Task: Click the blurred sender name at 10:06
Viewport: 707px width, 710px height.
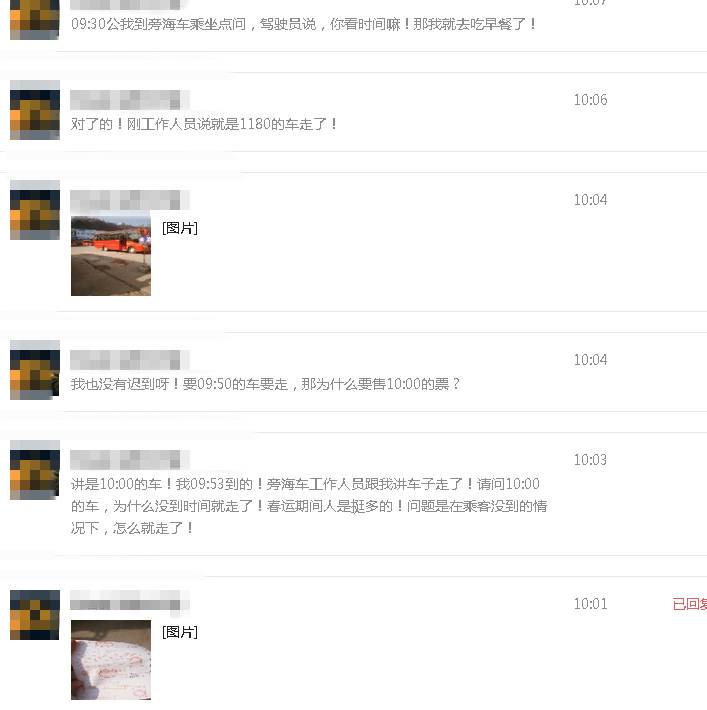Action: coord(130,100)
